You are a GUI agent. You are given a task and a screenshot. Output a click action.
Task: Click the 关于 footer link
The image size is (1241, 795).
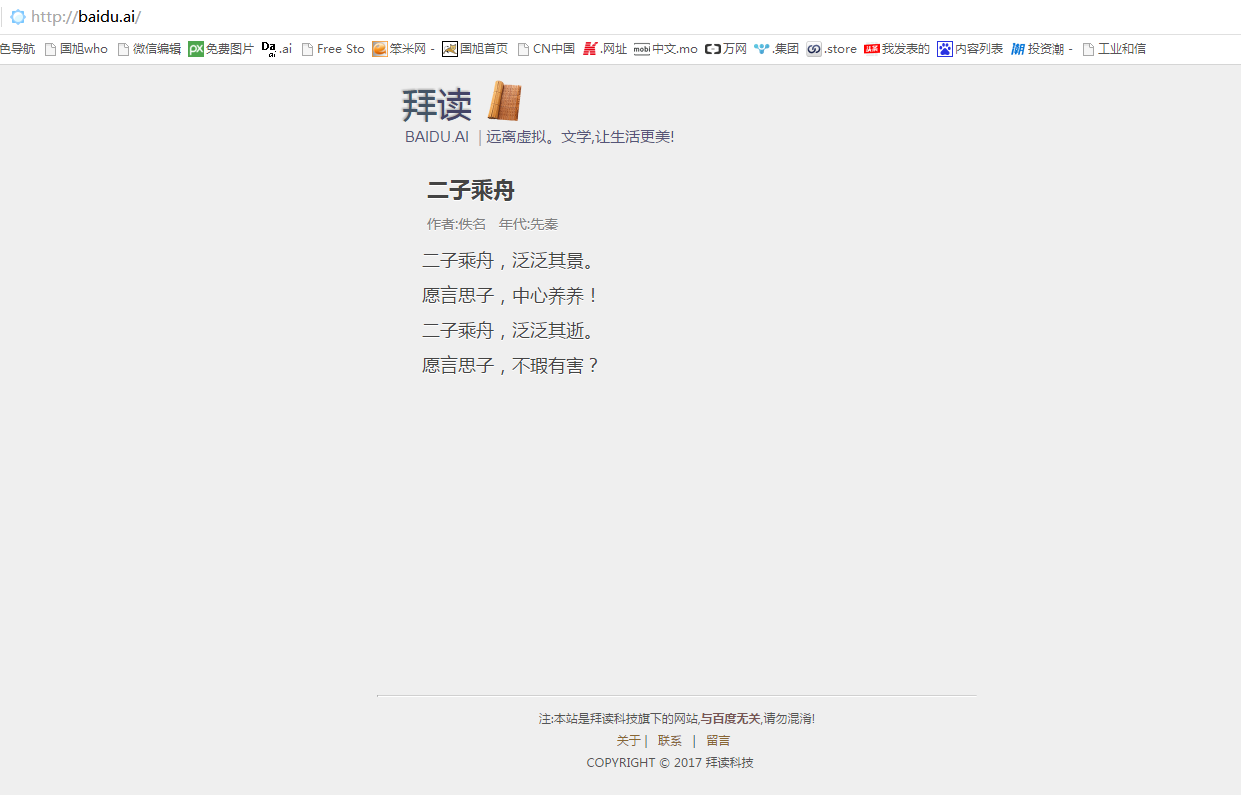coord(629,740)
